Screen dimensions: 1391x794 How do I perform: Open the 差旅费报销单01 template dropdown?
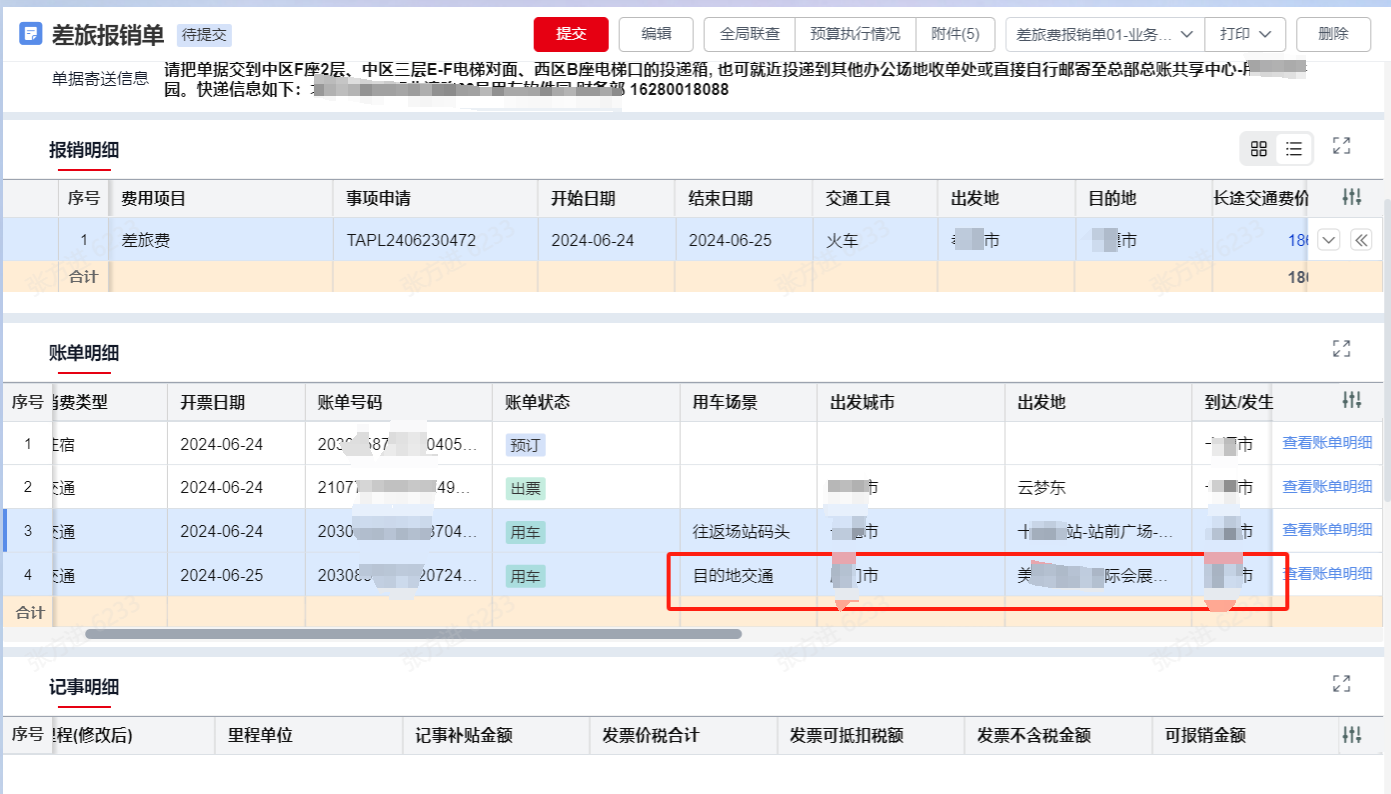click(x=1104, y=34)
